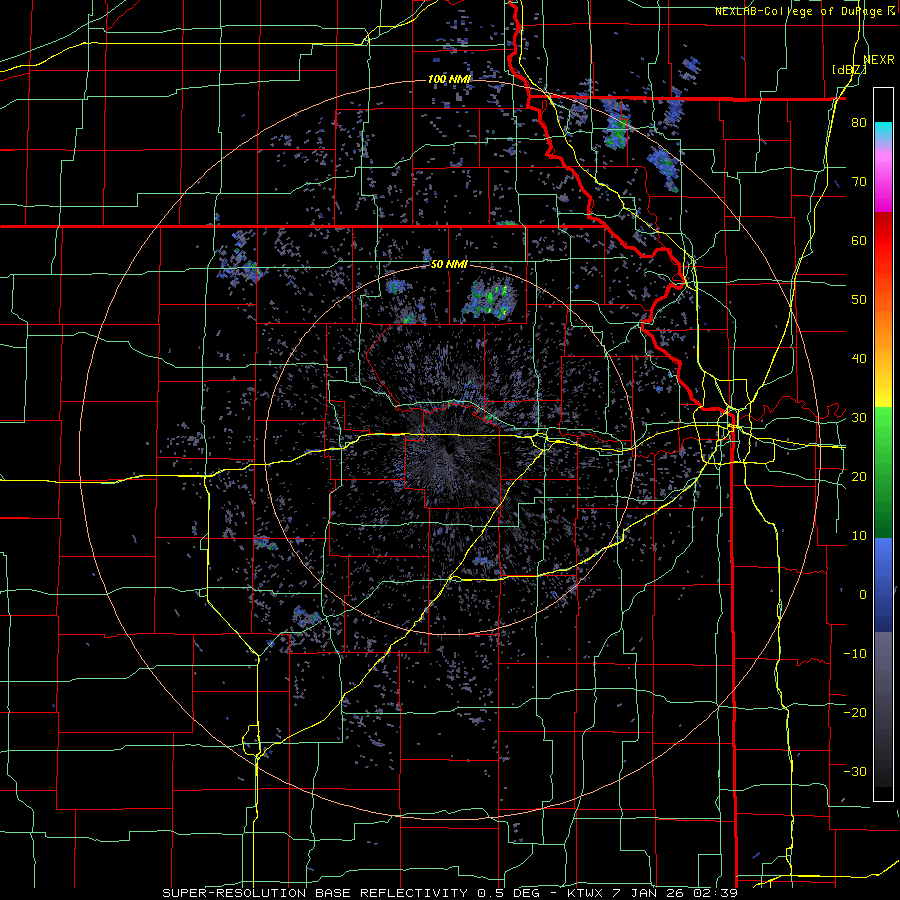
Task: Click the 50 value on the dBZ scale
Action: coord(859,300)
